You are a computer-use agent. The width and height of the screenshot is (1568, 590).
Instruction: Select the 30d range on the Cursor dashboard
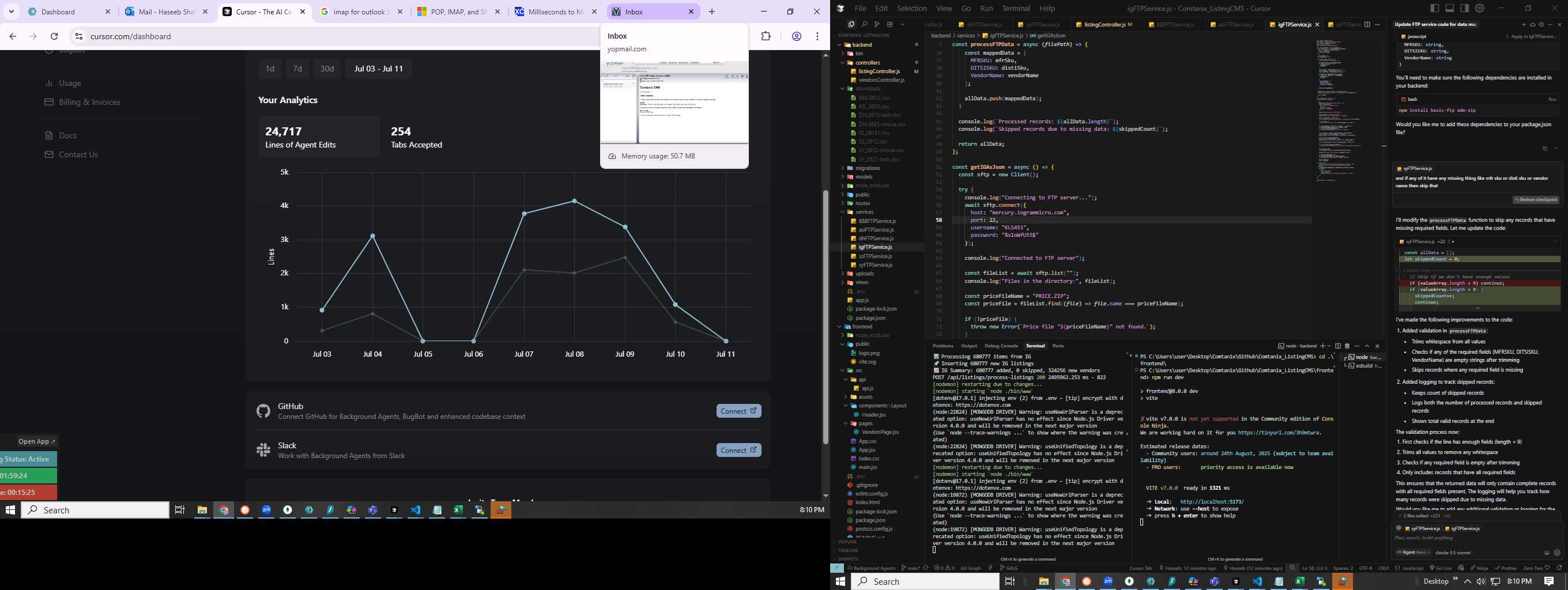click(x=327, y=69)
